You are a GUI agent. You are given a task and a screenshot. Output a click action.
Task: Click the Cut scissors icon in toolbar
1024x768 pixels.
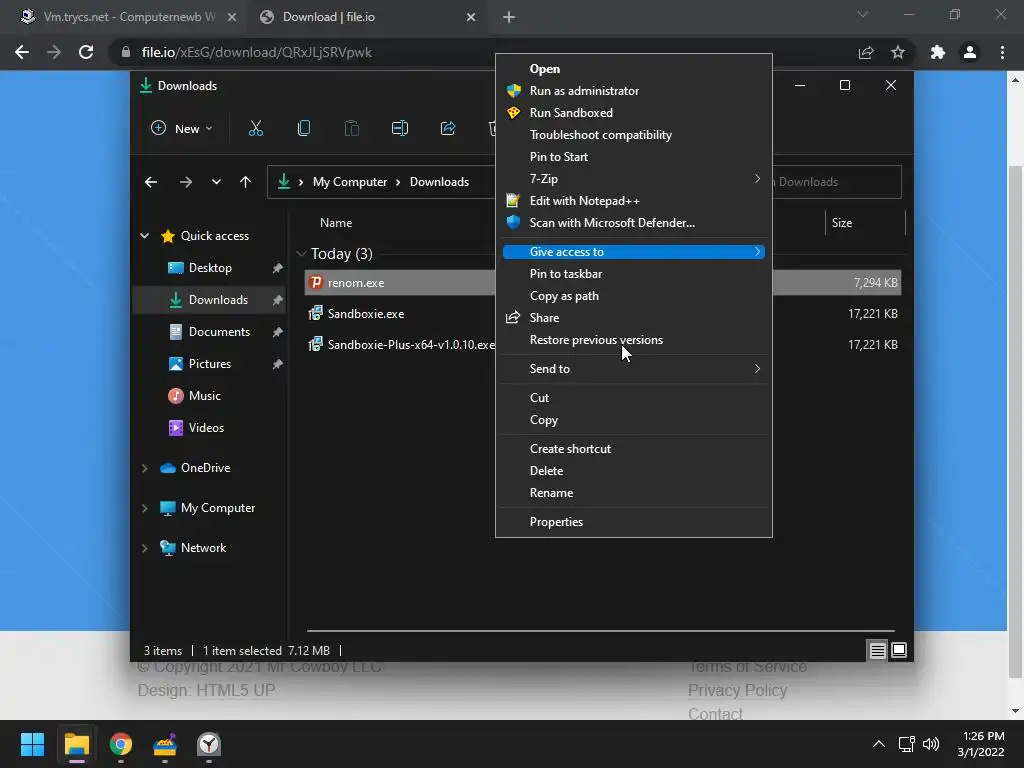[255, 128]
